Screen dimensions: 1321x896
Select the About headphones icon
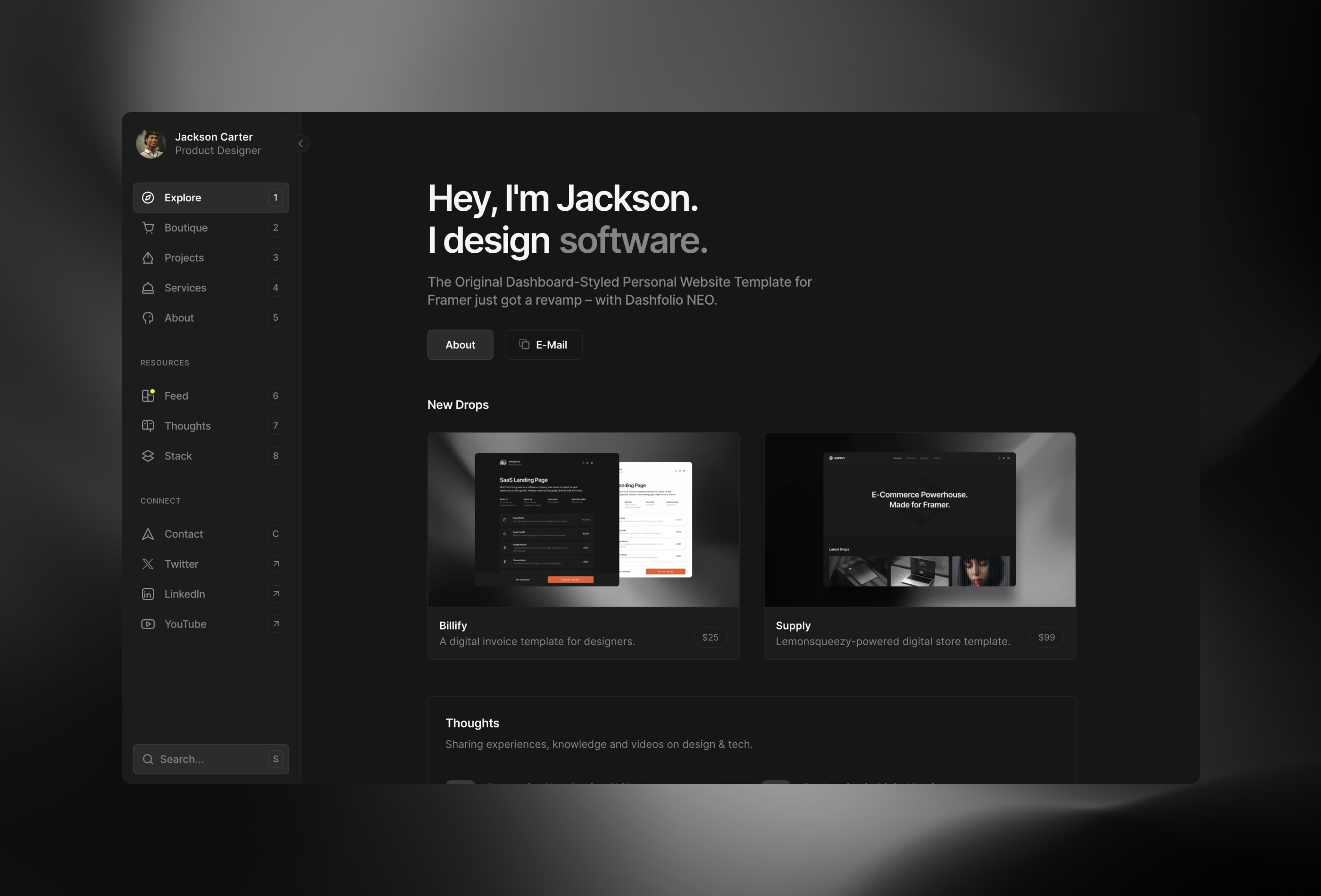148,317
